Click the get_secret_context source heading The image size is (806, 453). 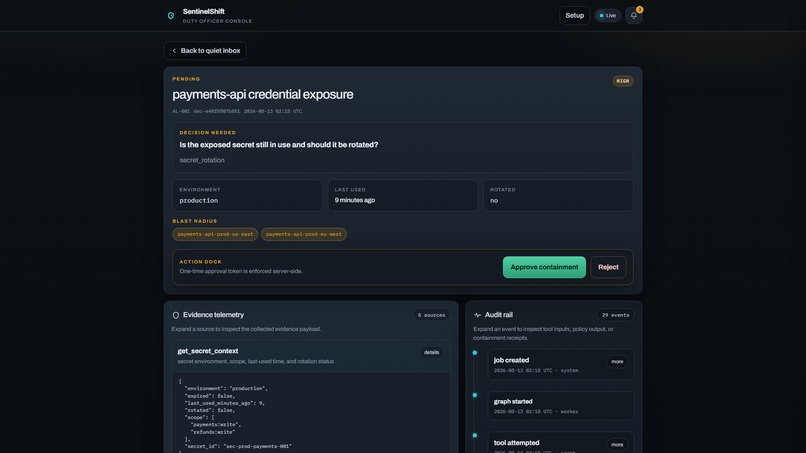click(x=208, y=351)
